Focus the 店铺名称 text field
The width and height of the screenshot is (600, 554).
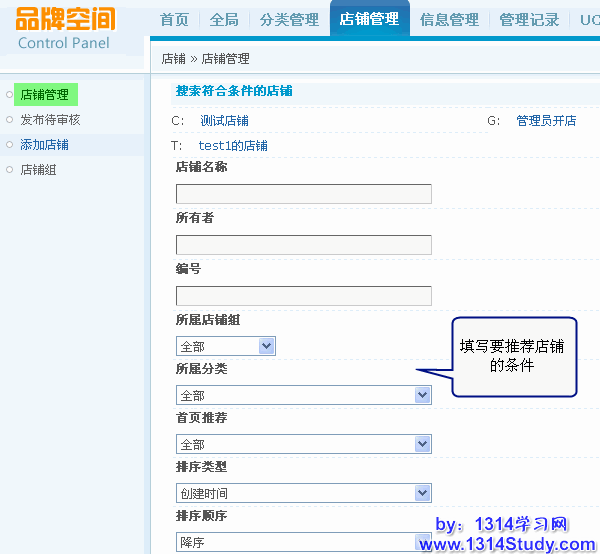point(303,194)
